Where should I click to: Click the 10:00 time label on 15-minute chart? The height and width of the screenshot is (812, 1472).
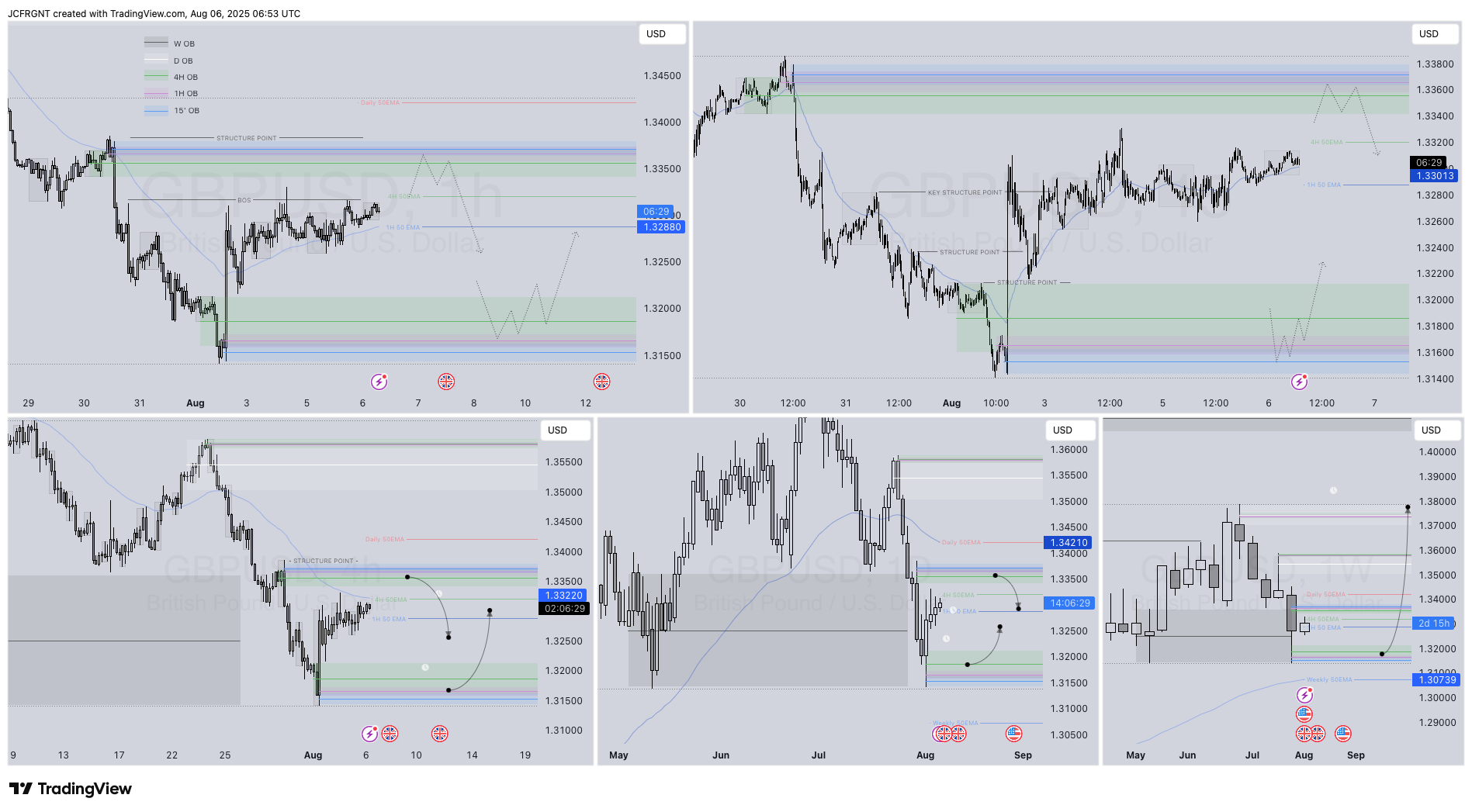click(996, 403)
